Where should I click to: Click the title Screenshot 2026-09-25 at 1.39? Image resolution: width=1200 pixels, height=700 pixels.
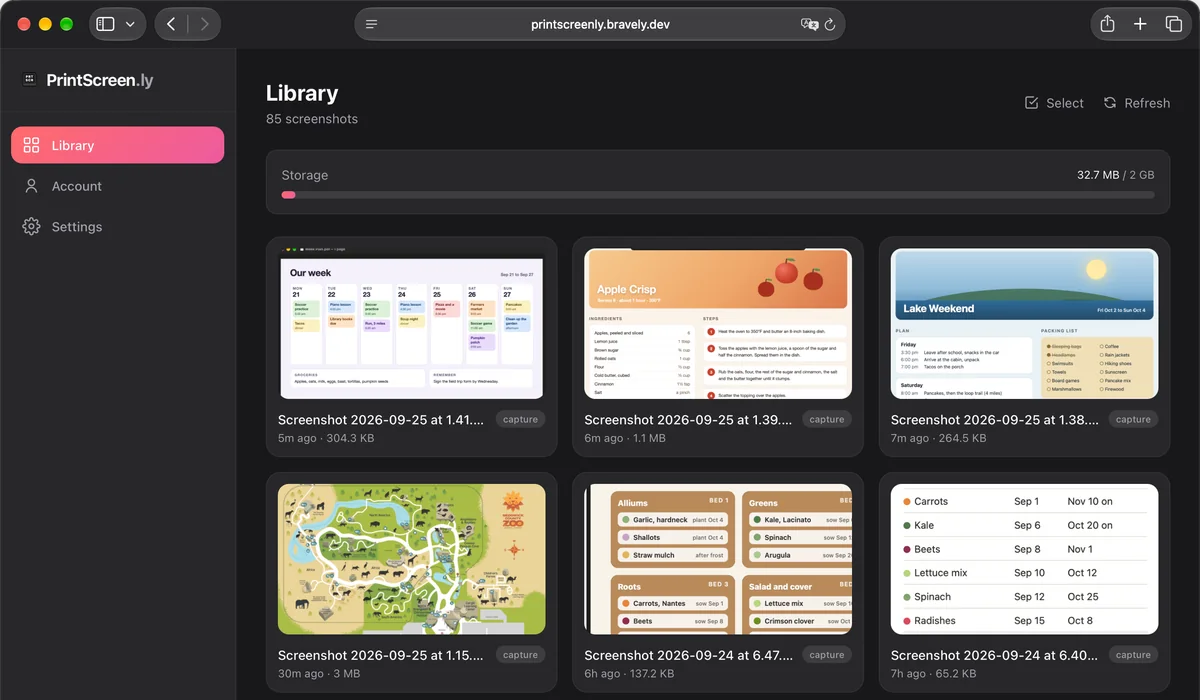[x=688, y=420]
